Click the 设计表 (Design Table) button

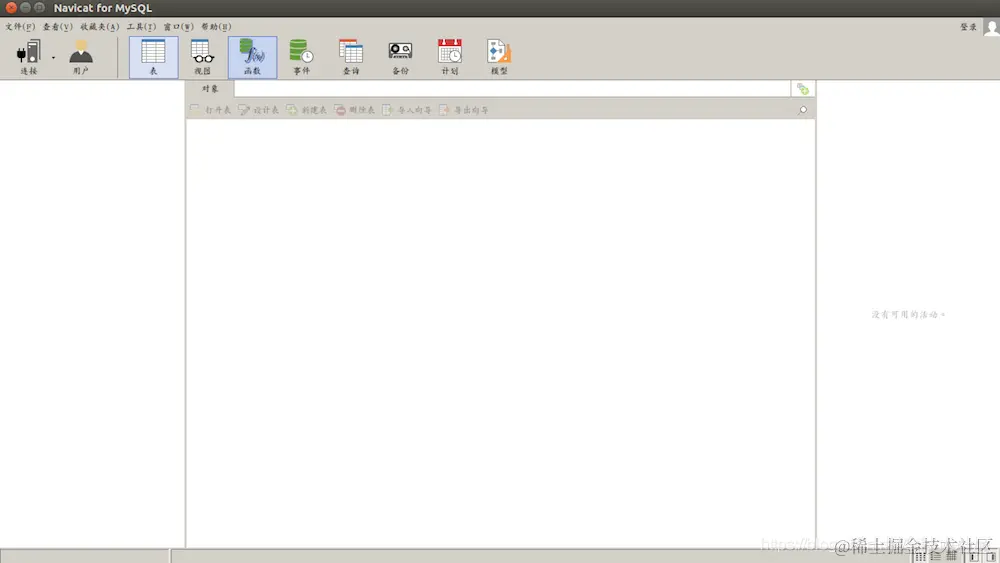pos(259,110)
